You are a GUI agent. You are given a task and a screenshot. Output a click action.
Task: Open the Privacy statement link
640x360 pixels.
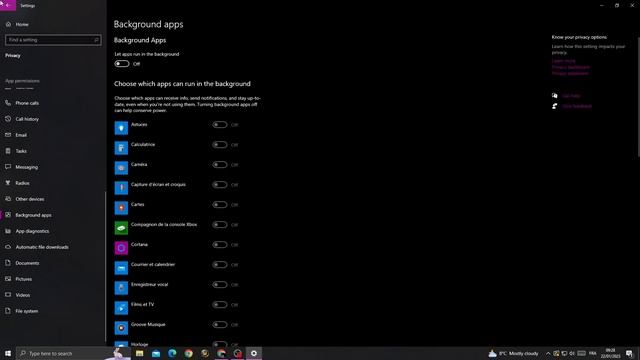tap(570, 73)
